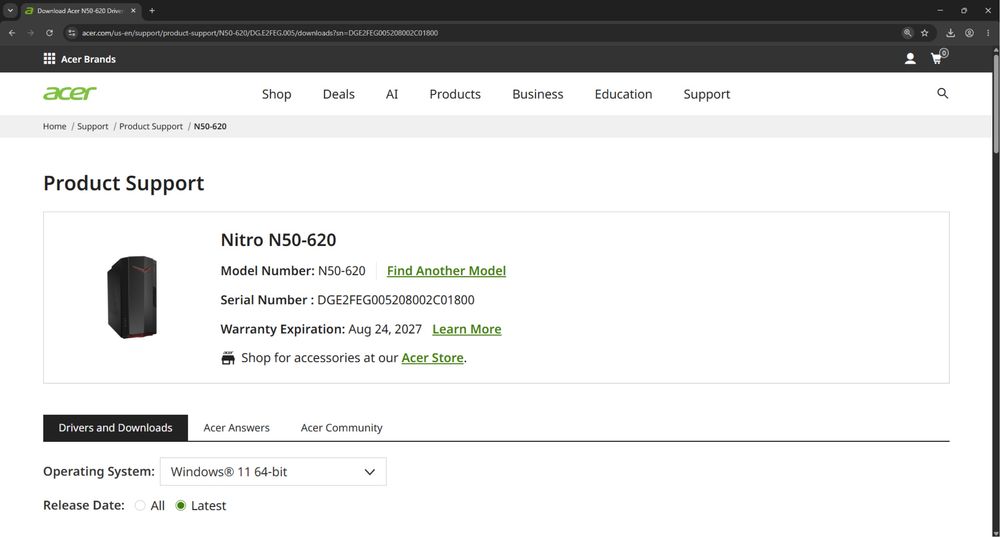Open the browser three-dot menu
The image size is (1000, 537).
click(989, 33)
